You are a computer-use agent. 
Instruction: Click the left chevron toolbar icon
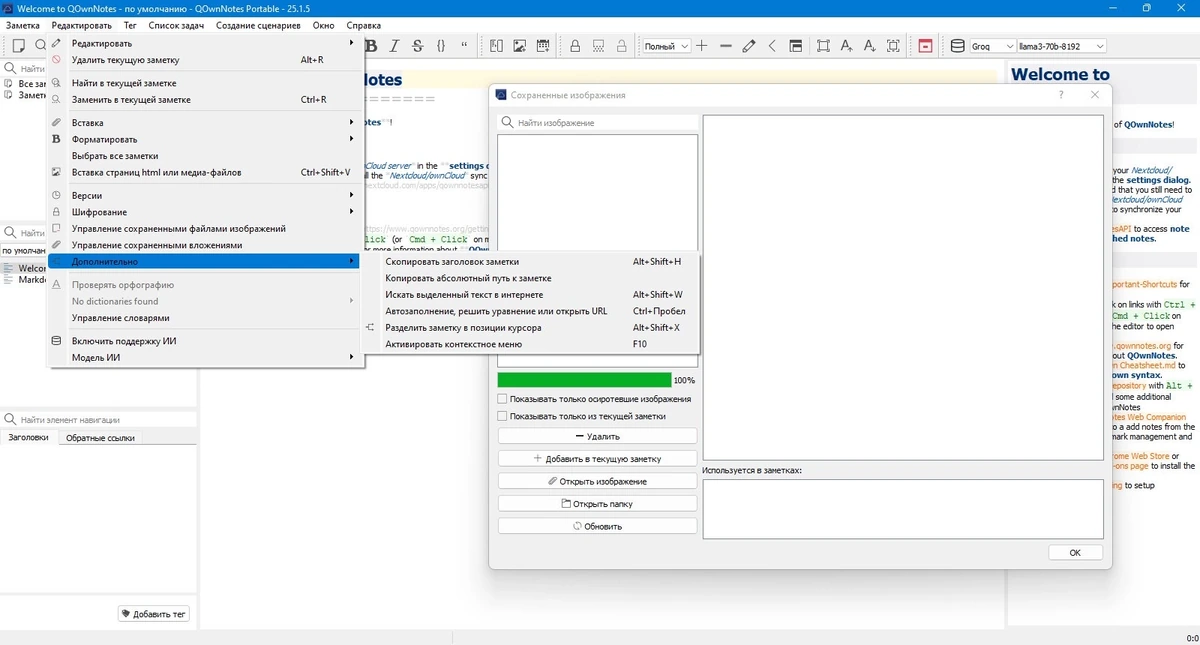click(772, 46)
